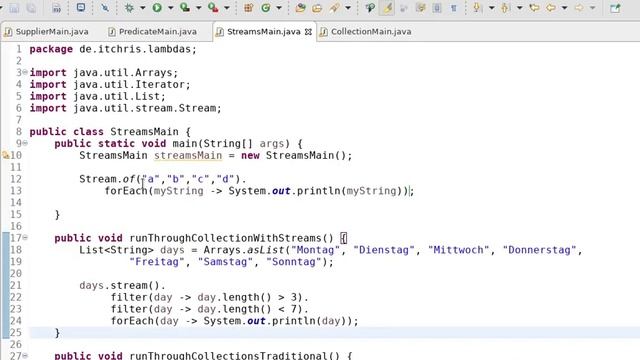Screen dimensions: 640x360
Task: Click the quick-fix warning marker on line 10
Action: (x=6, y=155)
